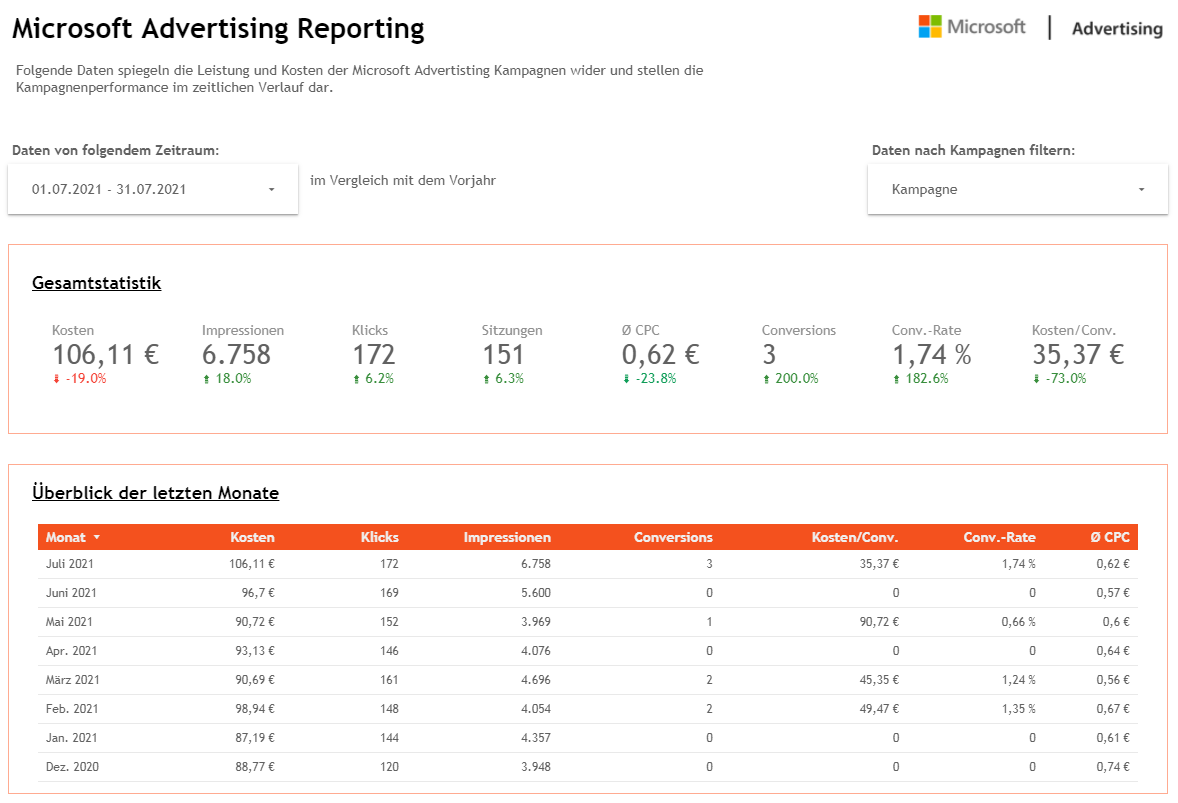The height and width of the screenshot is (803, 1178).
Task: Click the 'Daten von folgendem Zeitraum:' label
Action: point(116,150)
